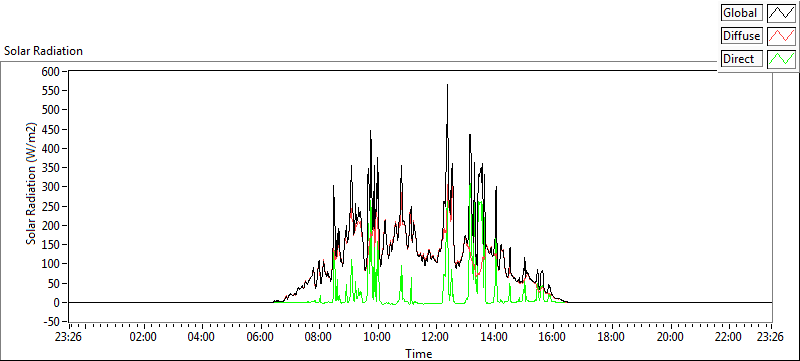
Task: Click the Solar Radiation chart title
Action: pyautogui.click(x=43, y=51)
